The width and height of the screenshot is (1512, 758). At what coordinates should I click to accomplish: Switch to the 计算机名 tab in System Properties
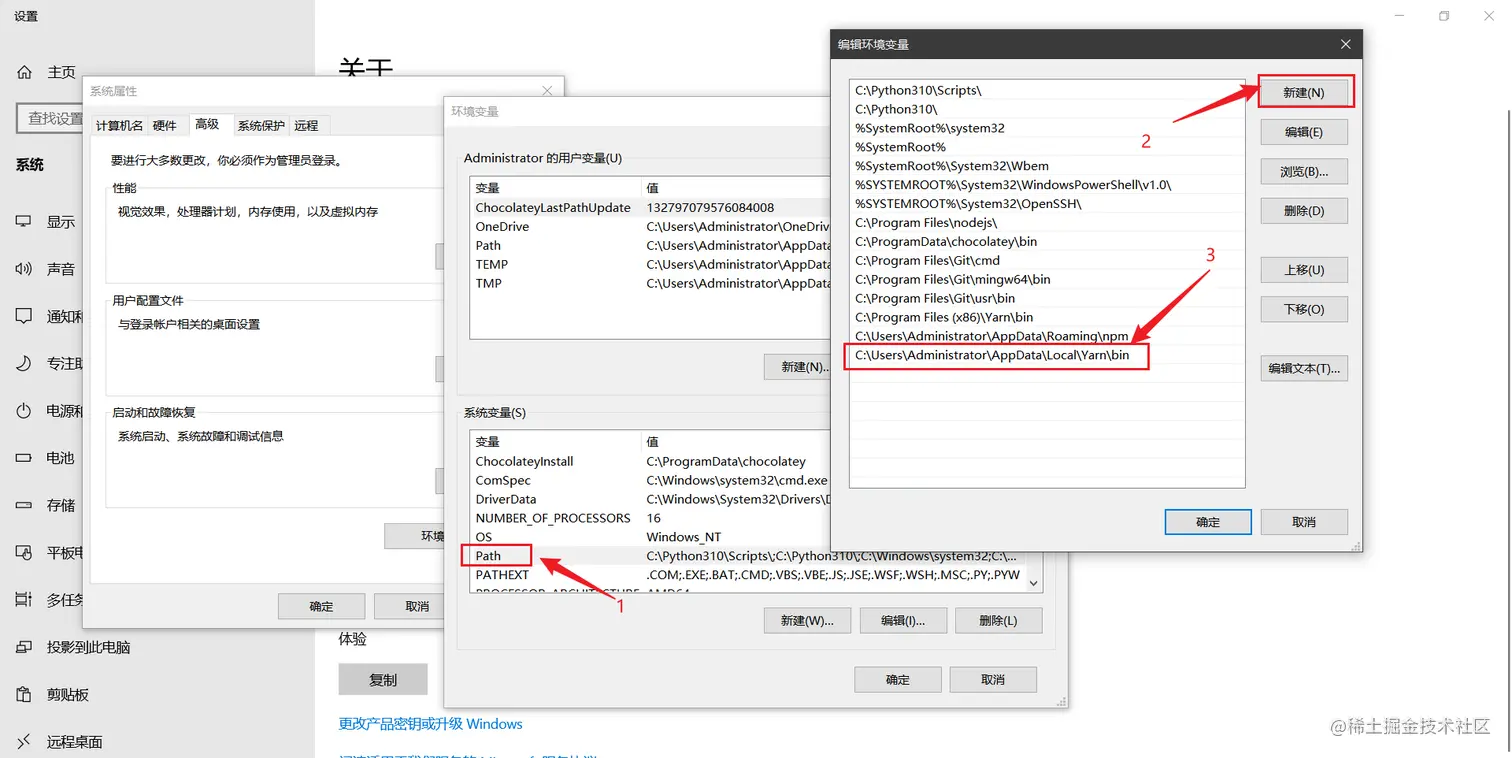(119, 125)
